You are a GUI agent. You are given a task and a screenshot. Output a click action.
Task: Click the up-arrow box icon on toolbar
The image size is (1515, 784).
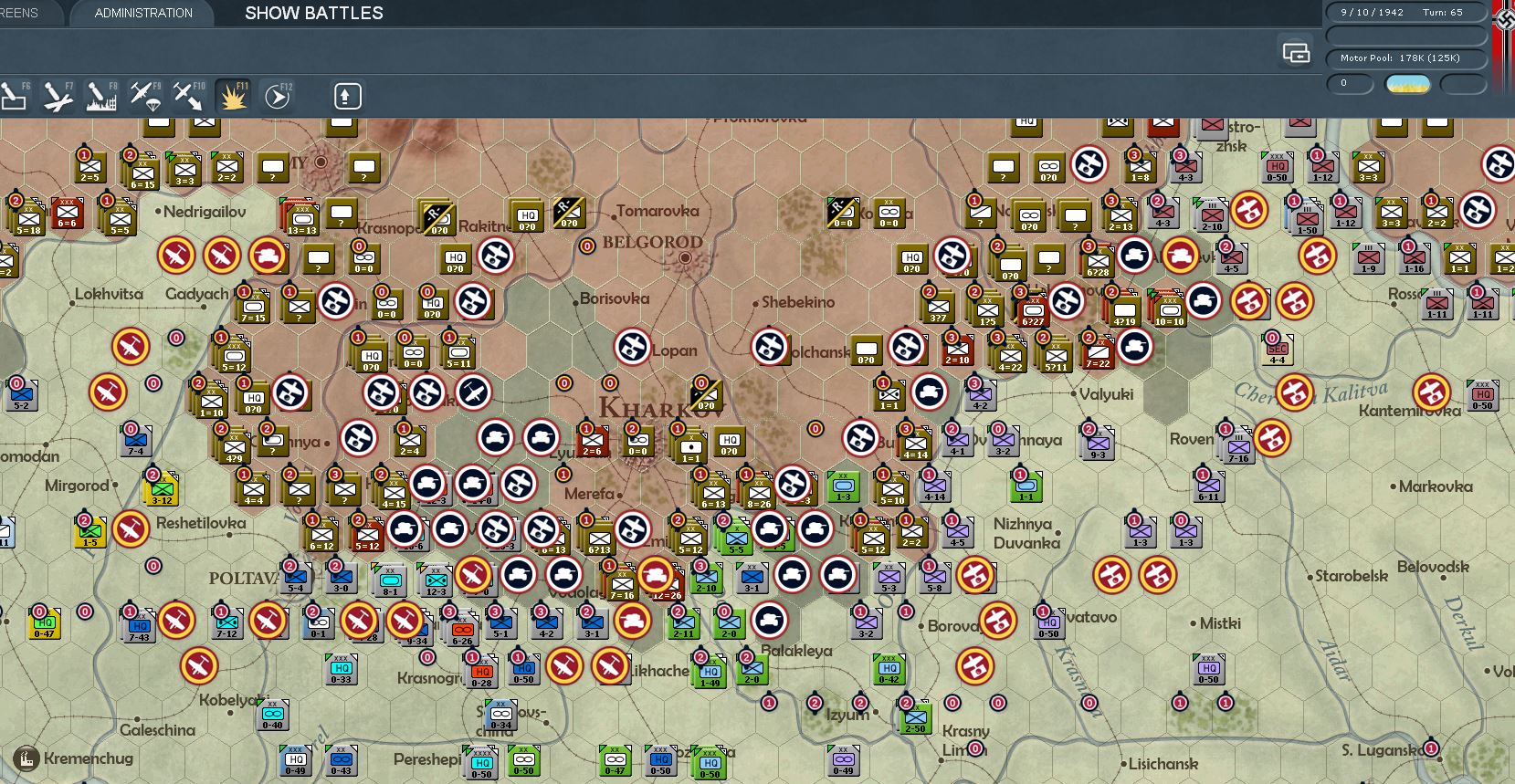(346, 96)
